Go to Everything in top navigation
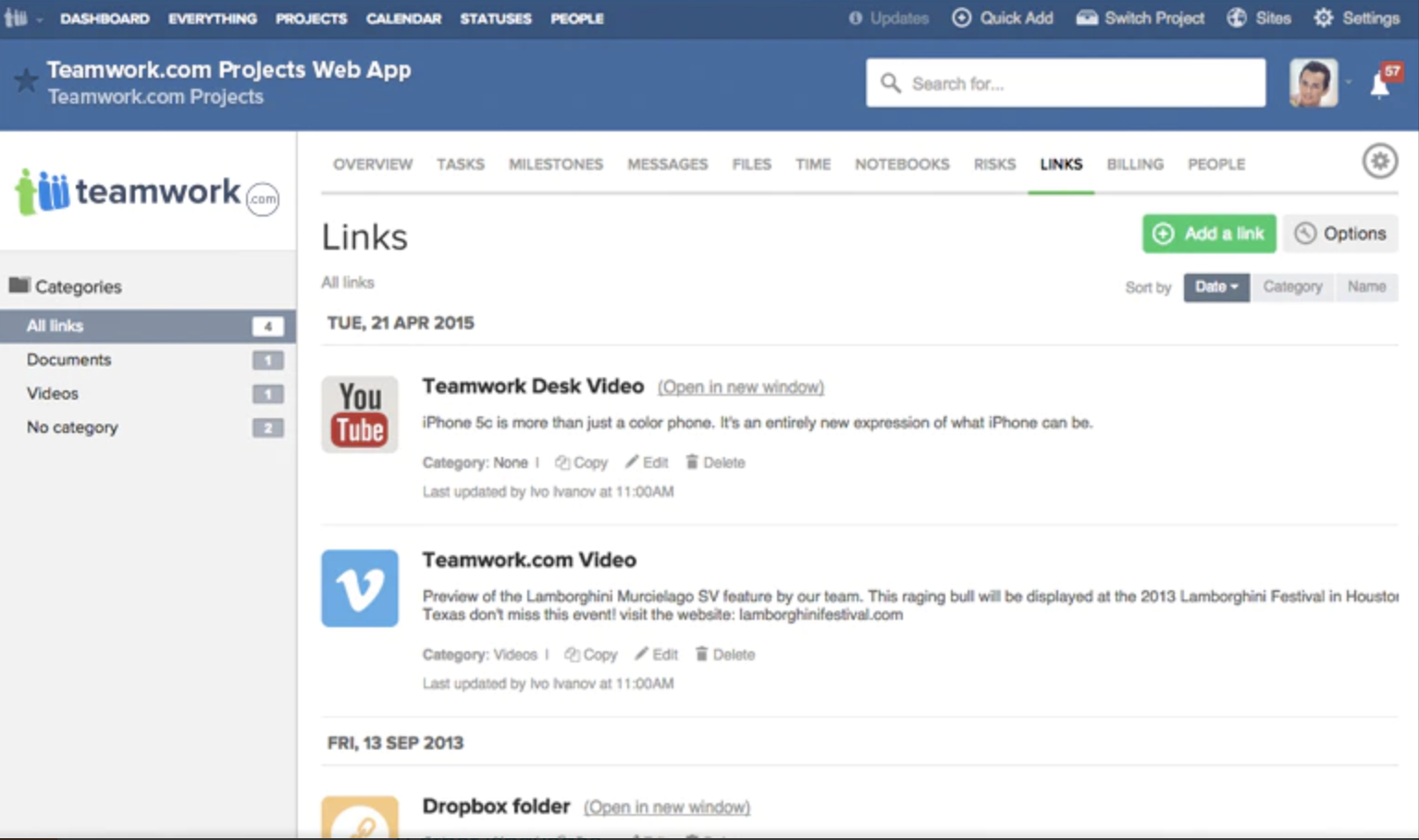The image size is (1419, 840). click(213, 19)
